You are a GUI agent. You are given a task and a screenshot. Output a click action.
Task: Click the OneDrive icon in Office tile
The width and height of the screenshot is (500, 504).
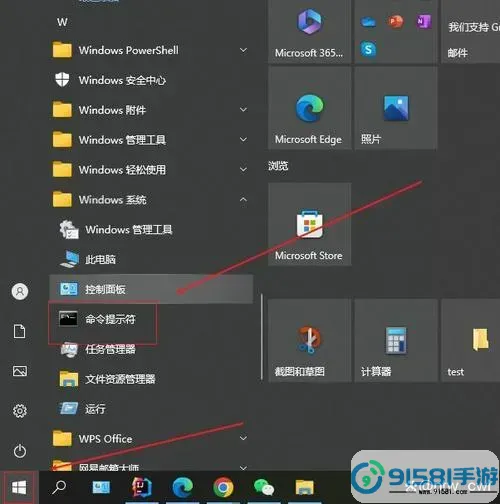[368, 22]
